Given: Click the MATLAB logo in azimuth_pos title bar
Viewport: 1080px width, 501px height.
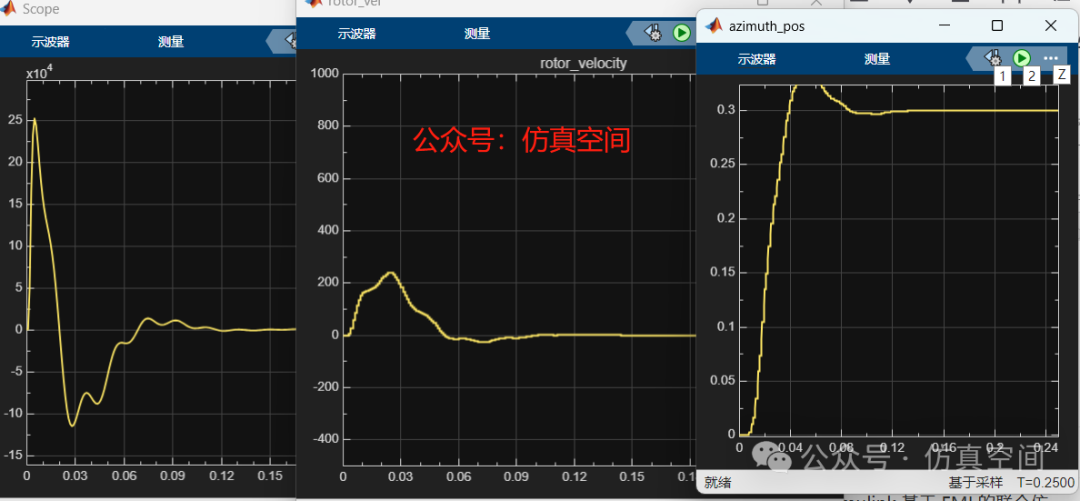Looking at the screenshot, I should tap(714, 26).
